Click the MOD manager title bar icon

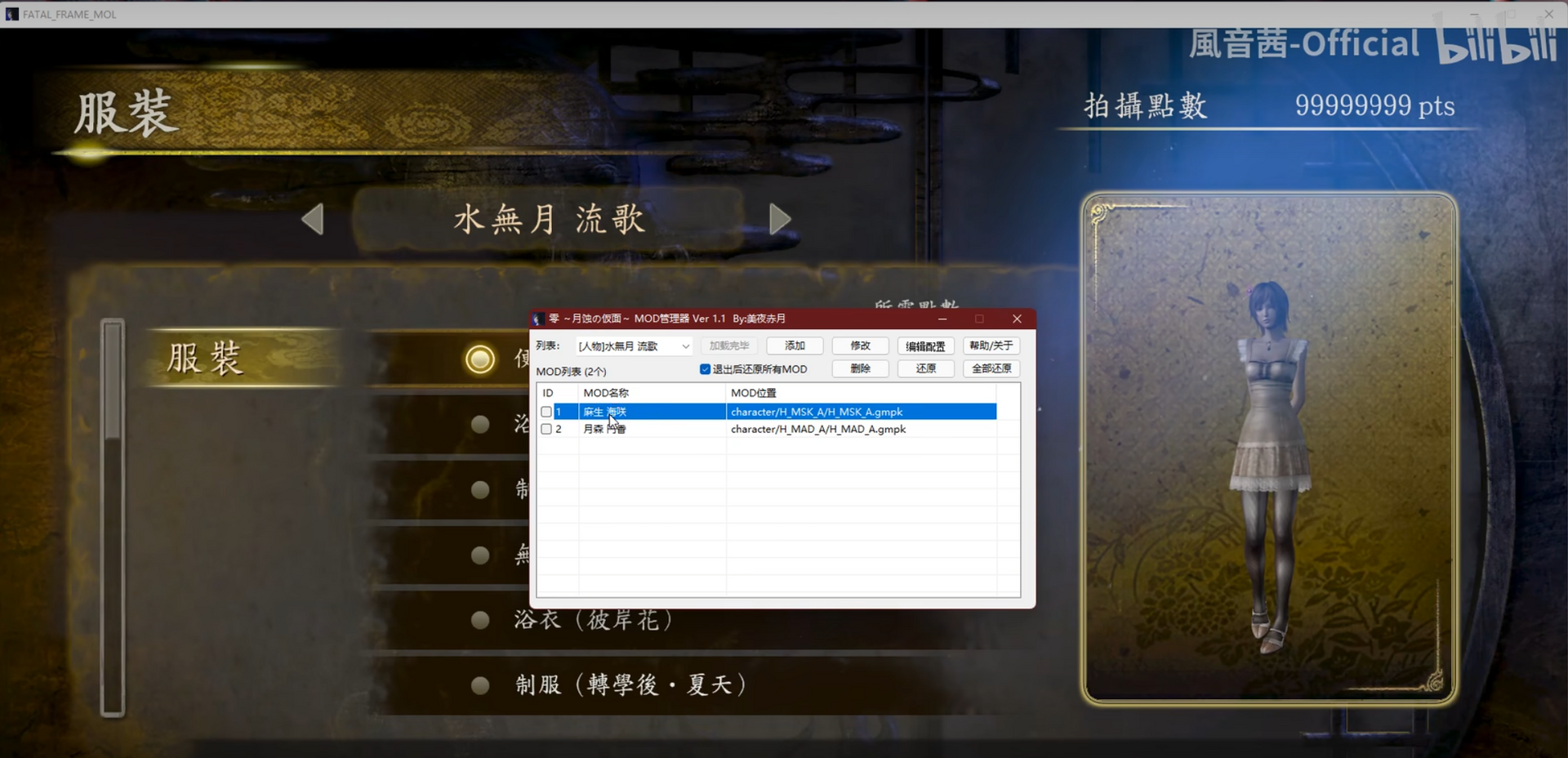point(537,319)
